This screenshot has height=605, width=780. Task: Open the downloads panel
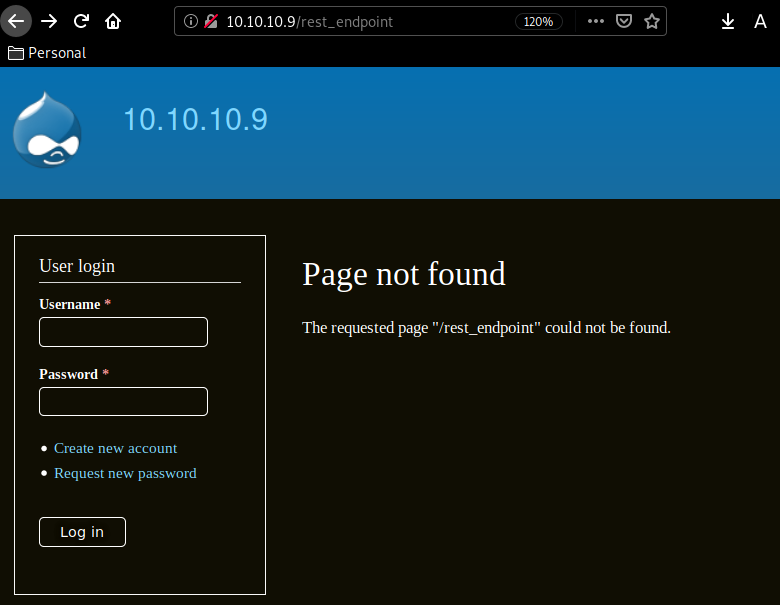(x=727, y=21)
